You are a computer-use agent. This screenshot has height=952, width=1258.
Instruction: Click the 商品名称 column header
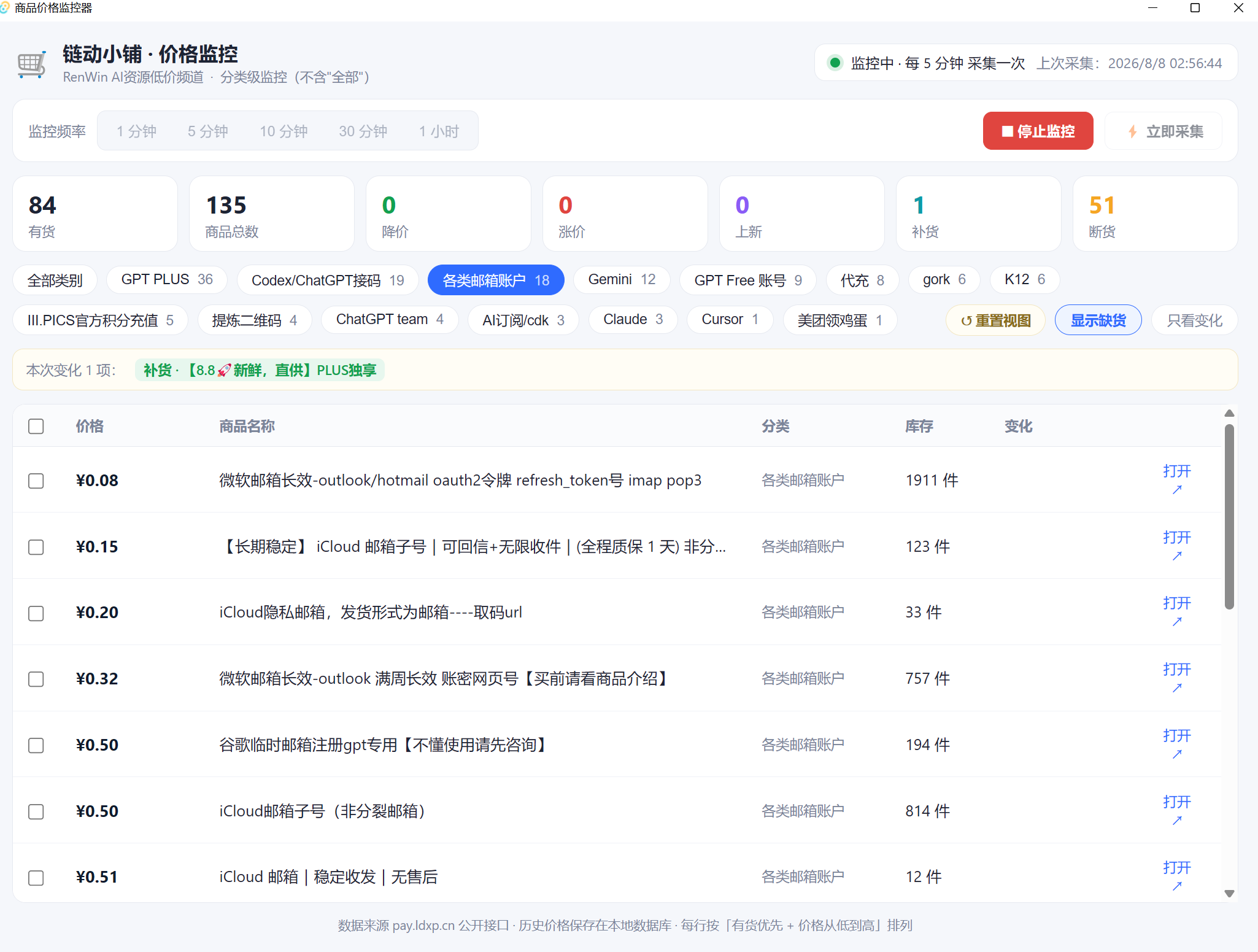(x=247, y=426)
